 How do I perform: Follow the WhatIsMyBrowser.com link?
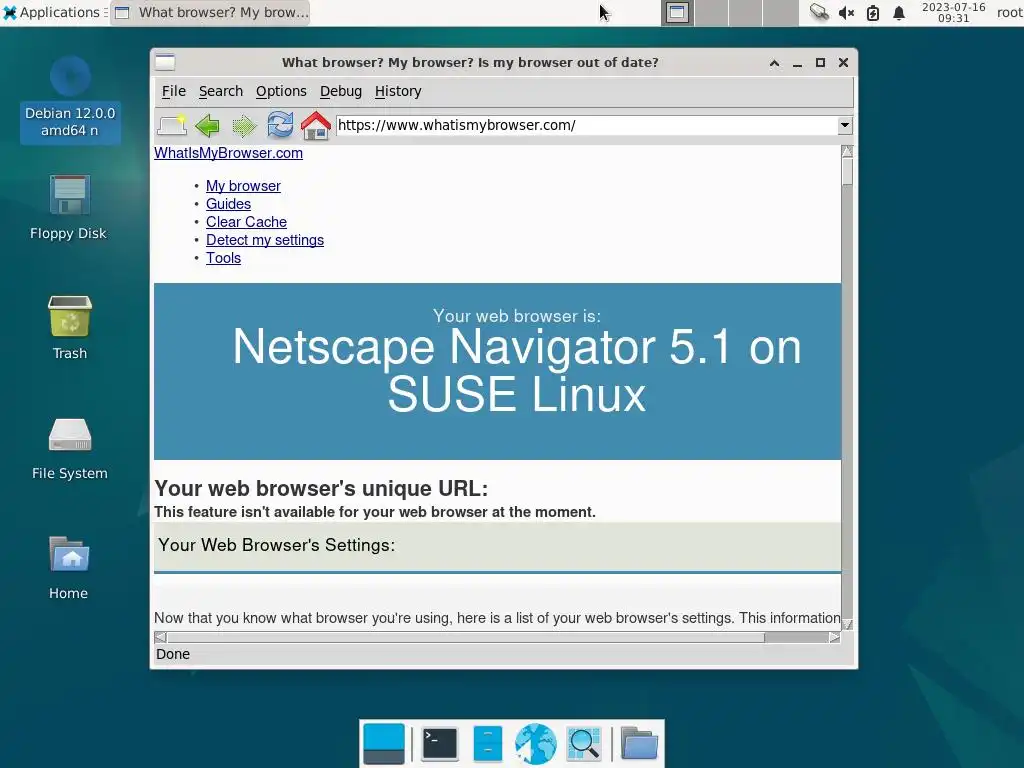229,153
